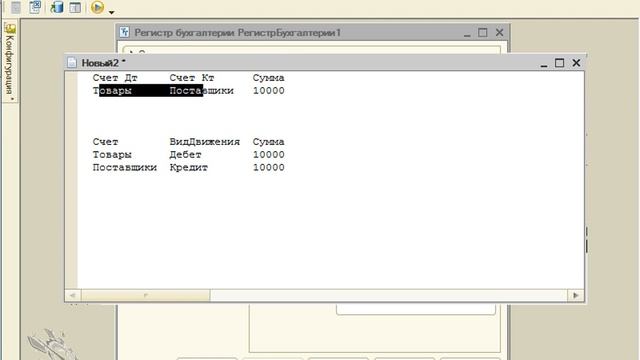Click the greyed document icon in toolbar

pyautogui.click(x=16, y=7)
